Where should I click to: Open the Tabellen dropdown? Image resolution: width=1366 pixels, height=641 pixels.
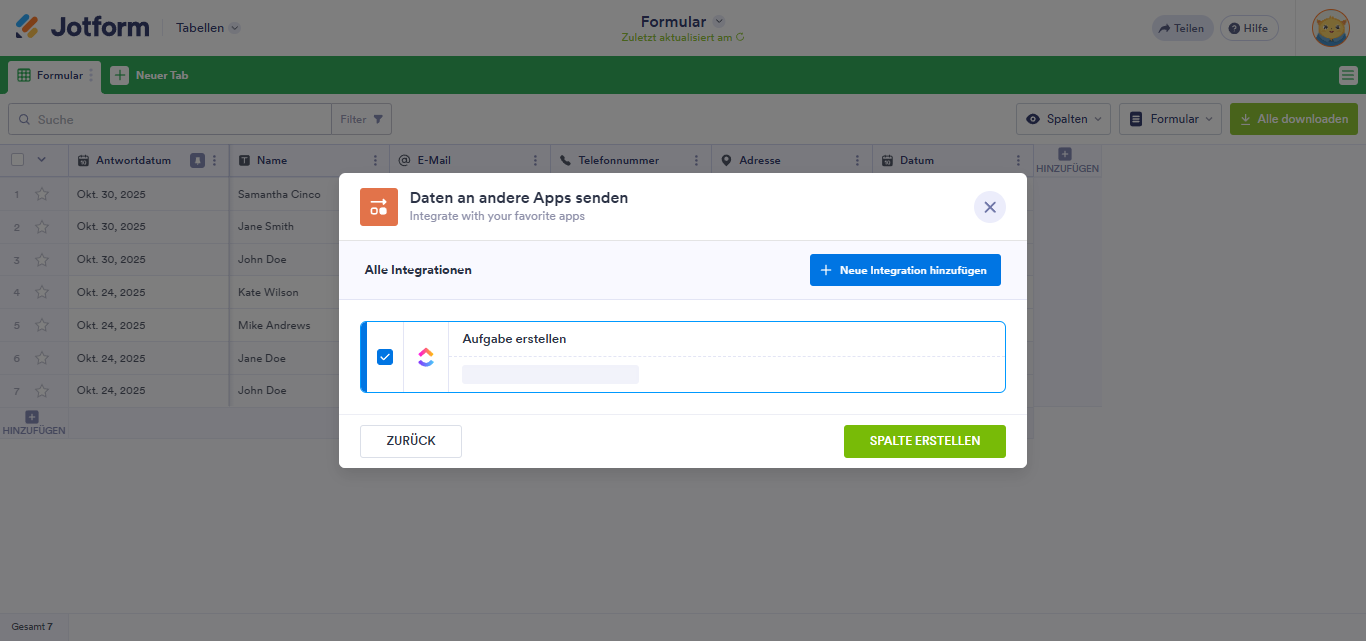(x=207, y=28)
